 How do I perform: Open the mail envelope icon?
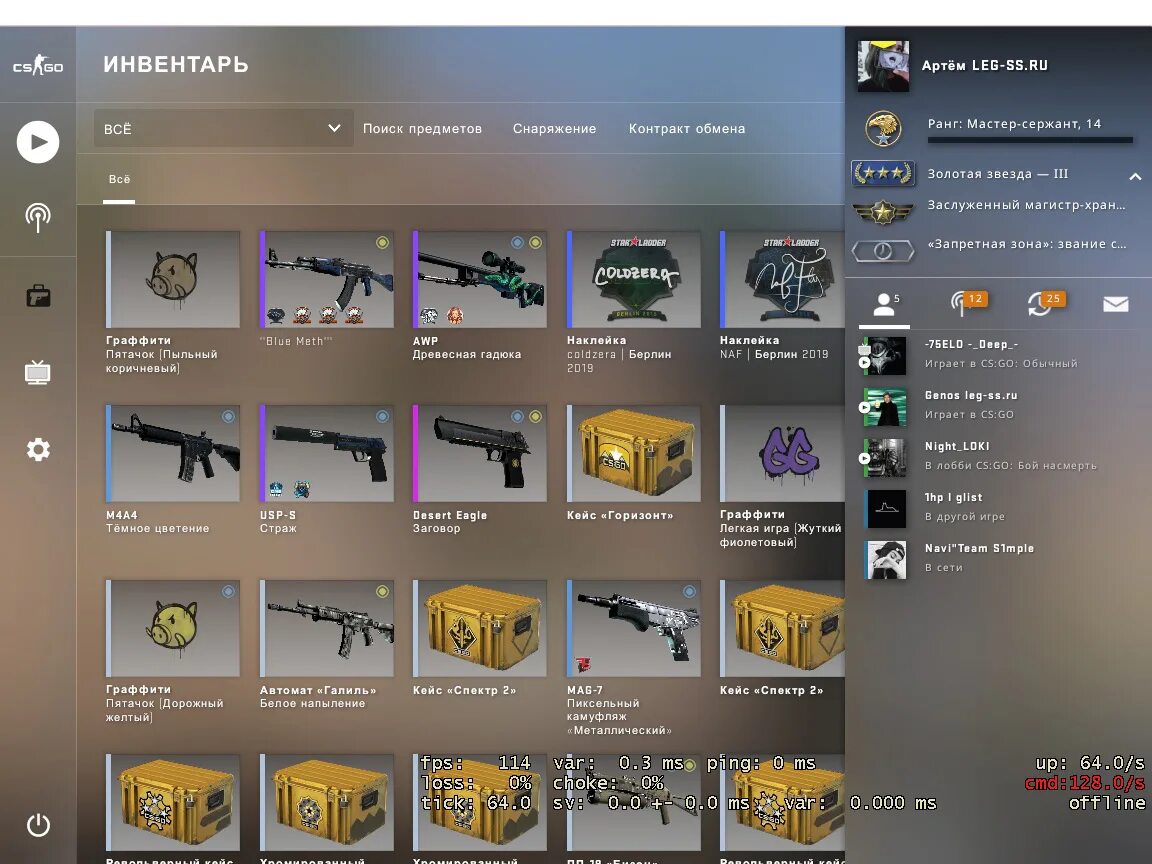pos(1115,303)
